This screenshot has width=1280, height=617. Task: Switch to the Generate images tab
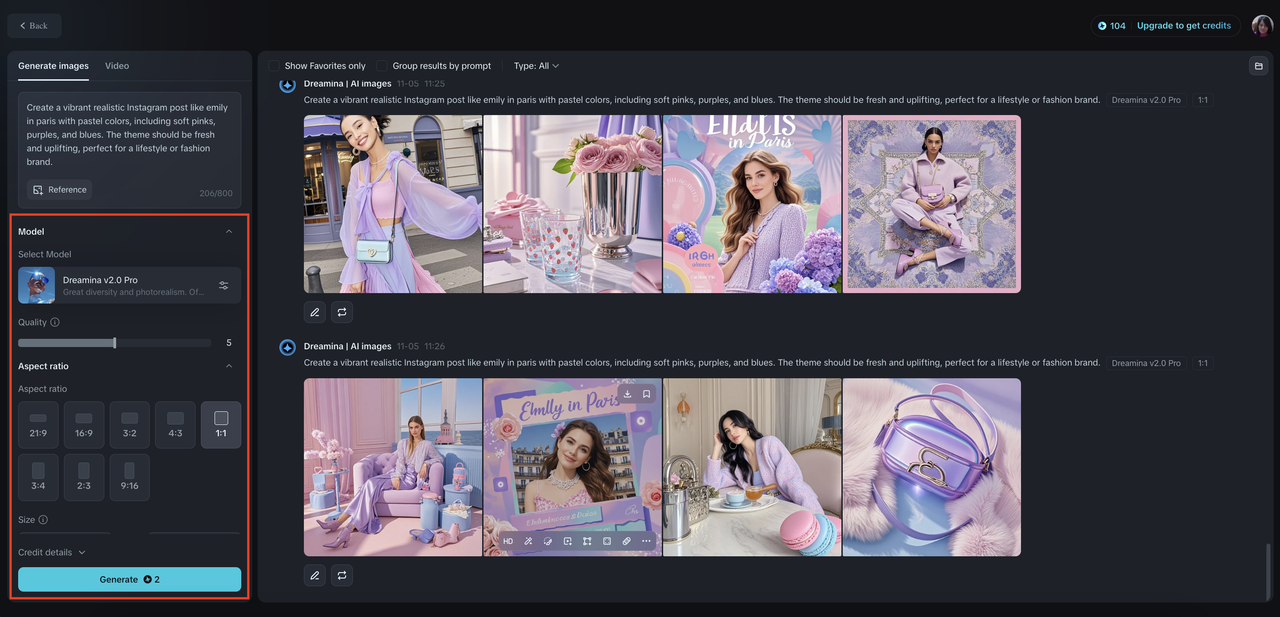(x=53, y=66)
